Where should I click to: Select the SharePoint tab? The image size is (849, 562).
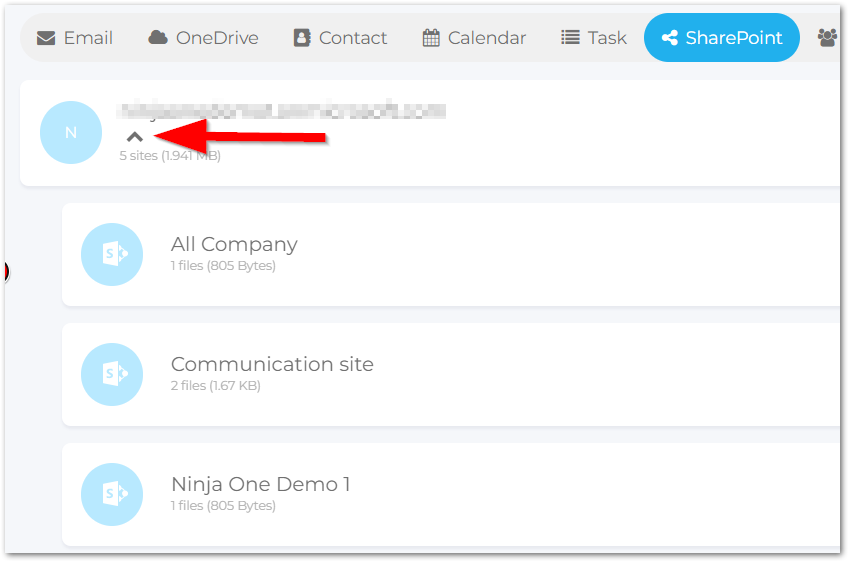coord(721,38)
